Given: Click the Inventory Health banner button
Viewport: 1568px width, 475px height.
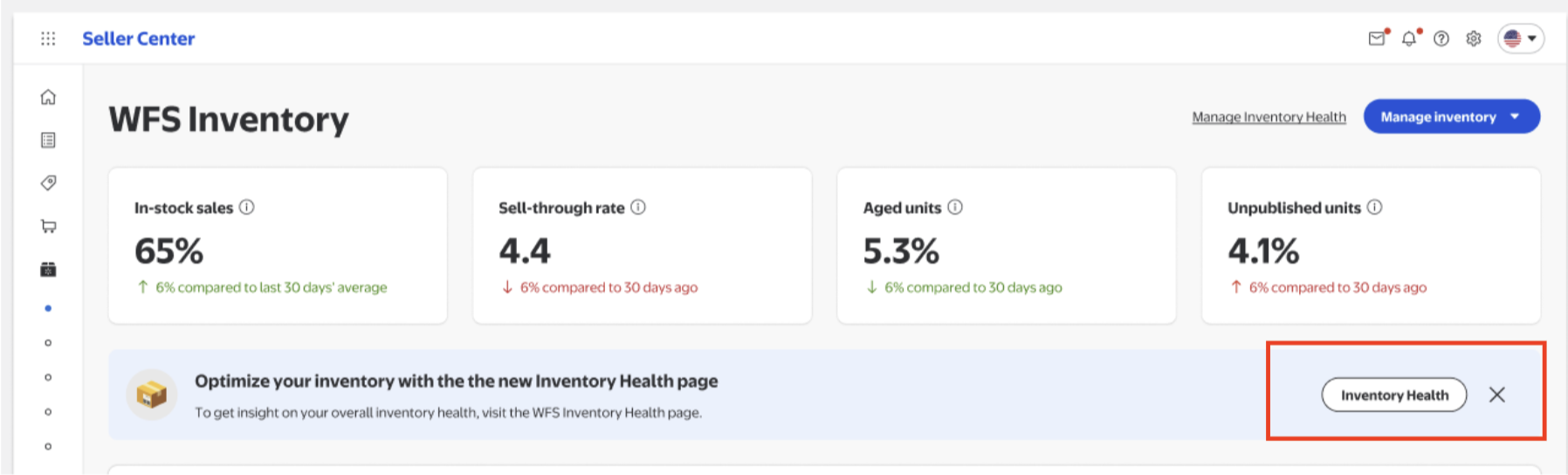Looking at the screenshot, I should [x=1393, y=396].
